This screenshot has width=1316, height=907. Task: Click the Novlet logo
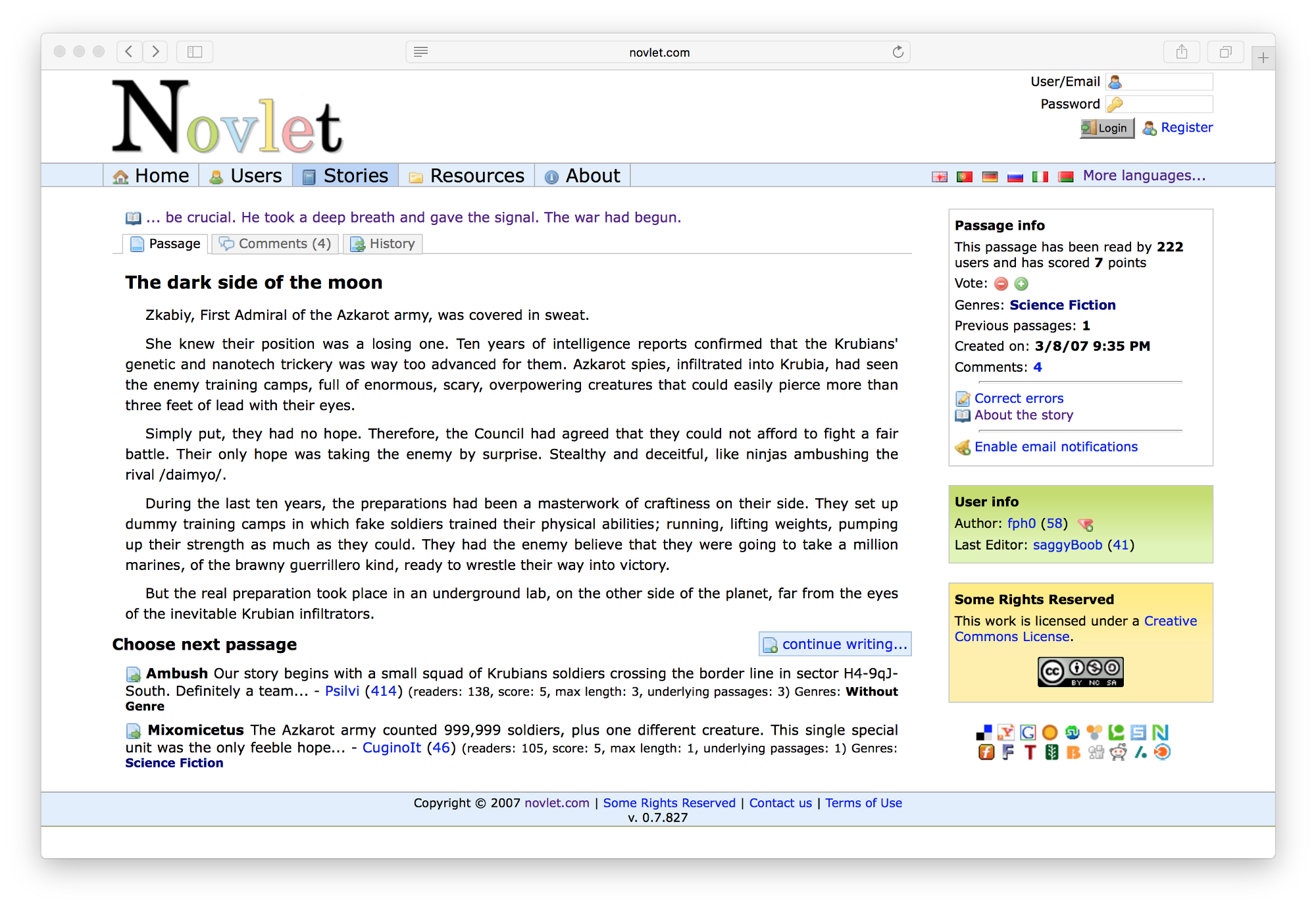pos(226,116)
